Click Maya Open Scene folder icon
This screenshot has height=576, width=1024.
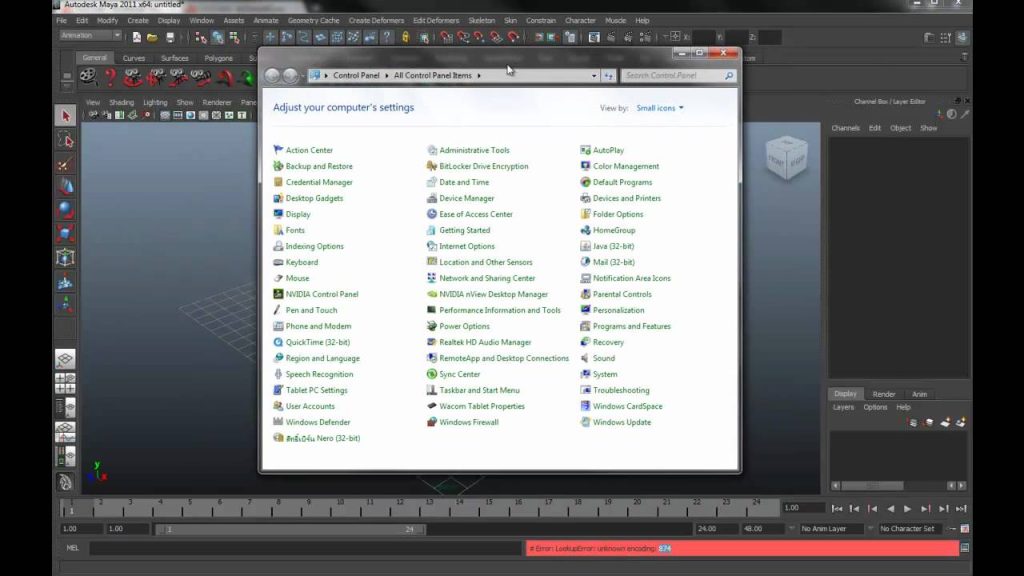[152, 38]
